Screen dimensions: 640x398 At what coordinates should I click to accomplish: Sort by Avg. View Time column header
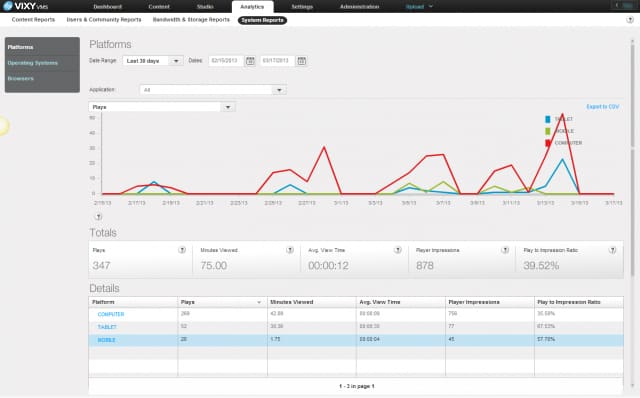pos(401,302)
